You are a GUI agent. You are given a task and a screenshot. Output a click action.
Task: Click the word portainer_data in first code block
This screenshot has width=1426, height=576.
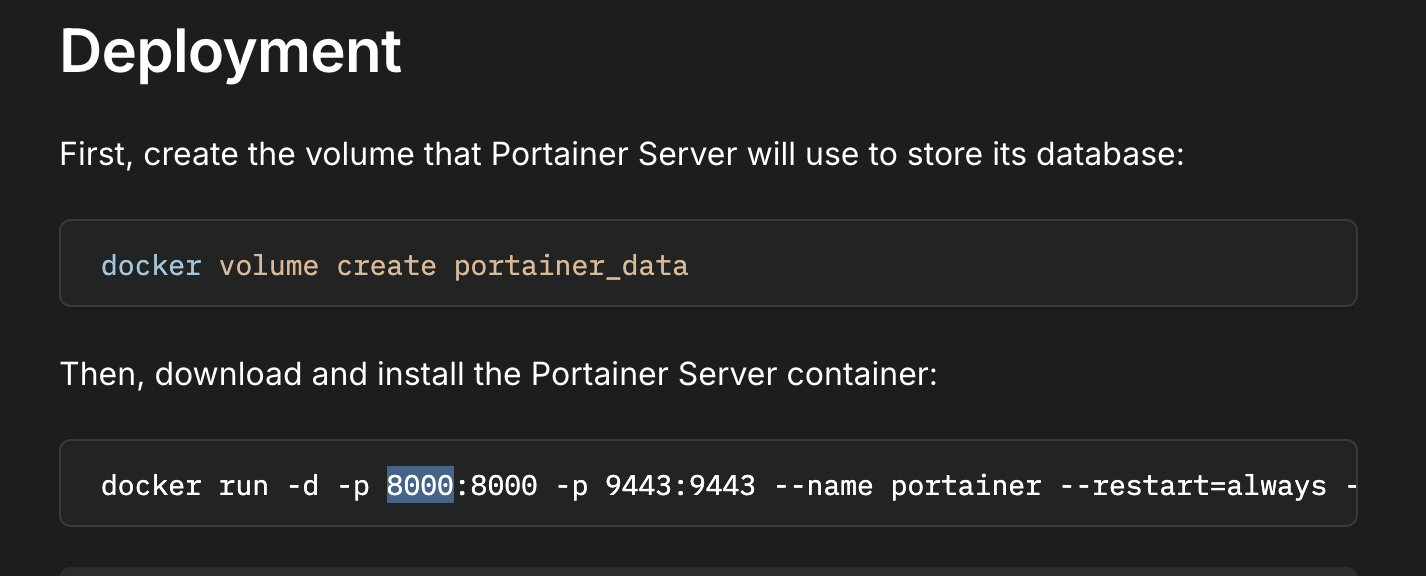point(571,267)
